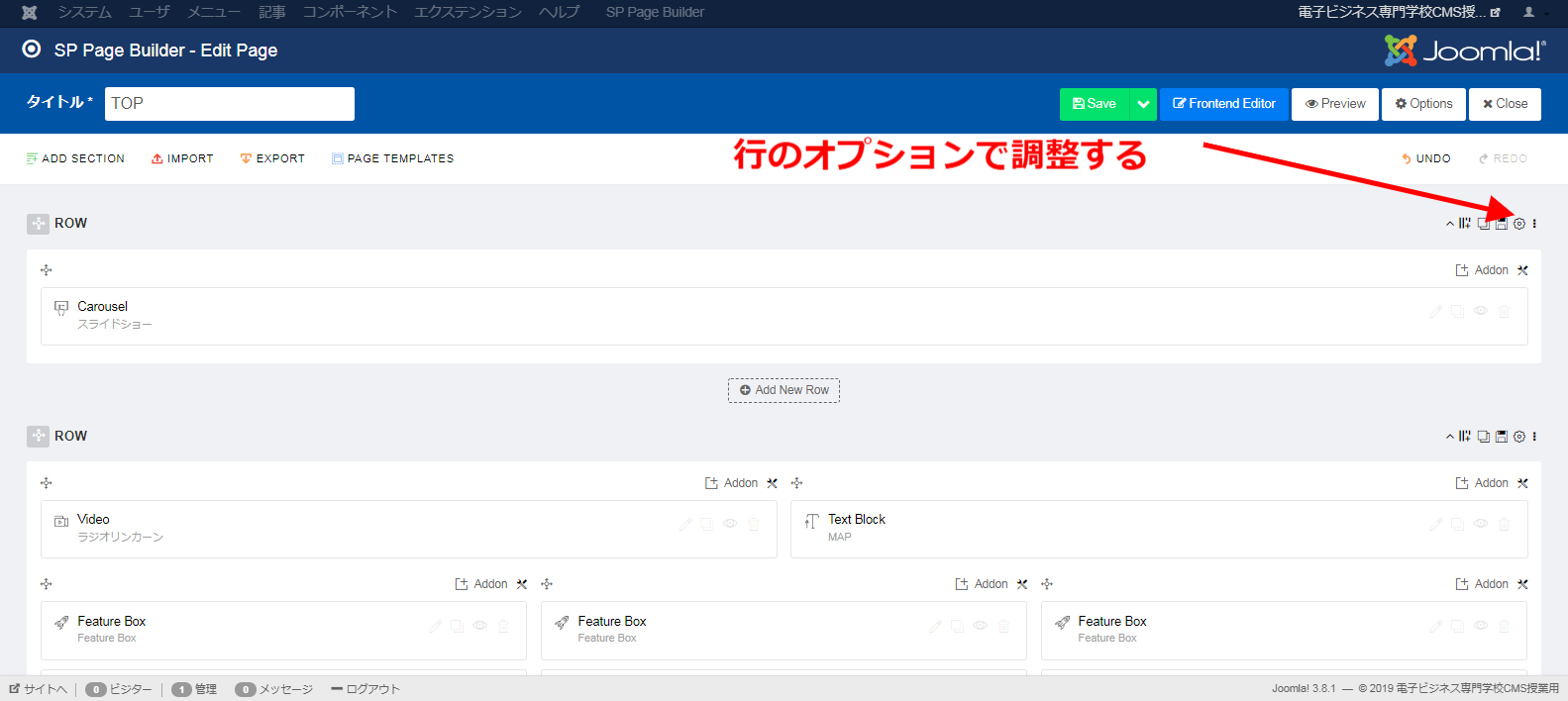Toggle visibility eye on the Carousel addon
Screen dimensions: 1568x701
point(1481,312)
